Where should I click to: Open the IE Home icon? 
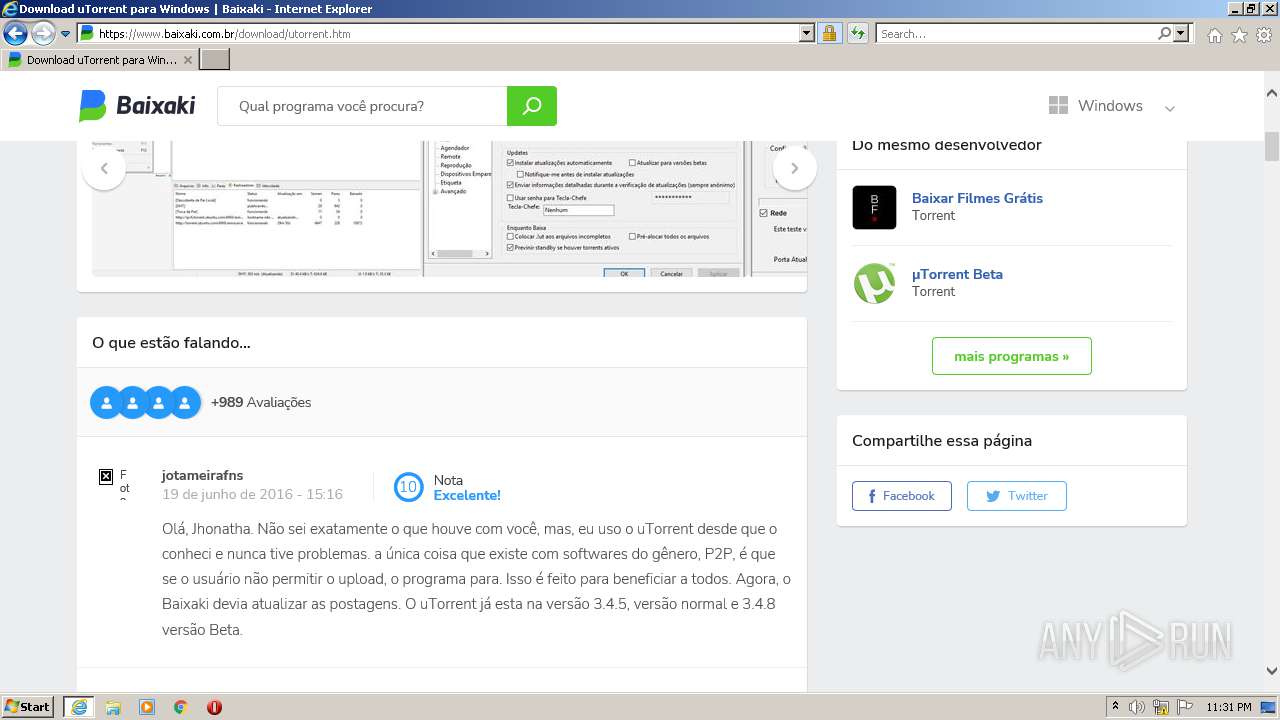[x=1214, y=35]
